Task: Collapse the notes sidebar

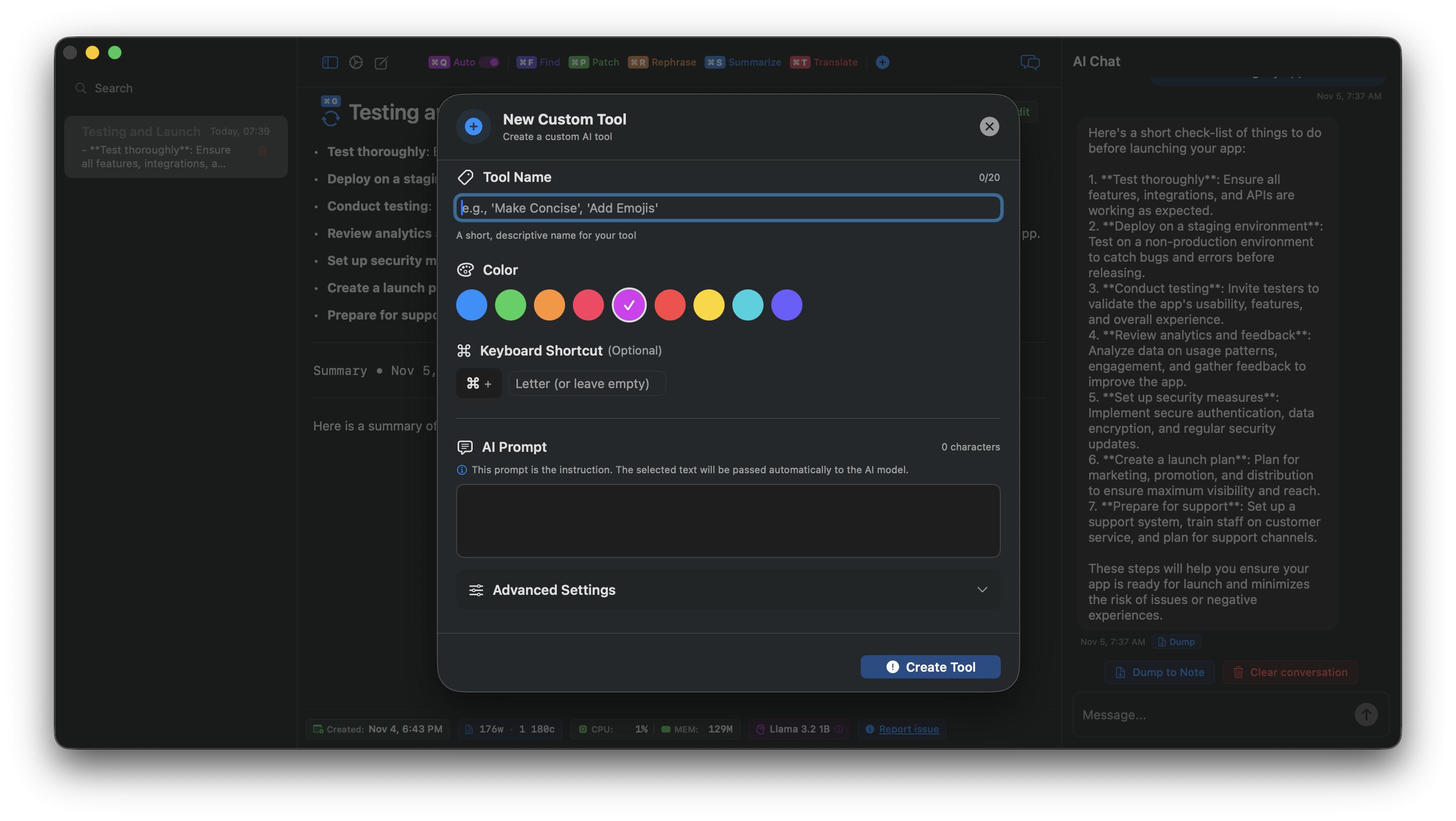Action: (330, 62)
